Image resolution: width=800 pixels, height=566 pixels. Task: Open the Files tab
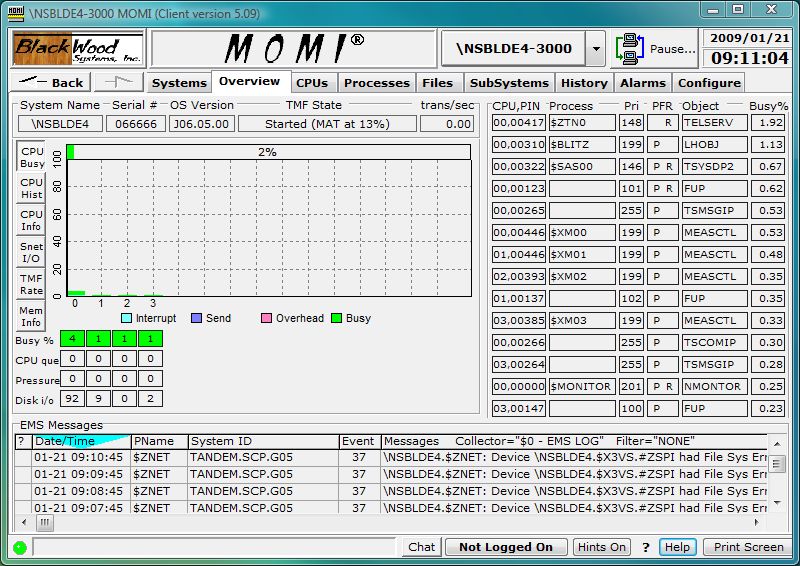tap(438, 83)
